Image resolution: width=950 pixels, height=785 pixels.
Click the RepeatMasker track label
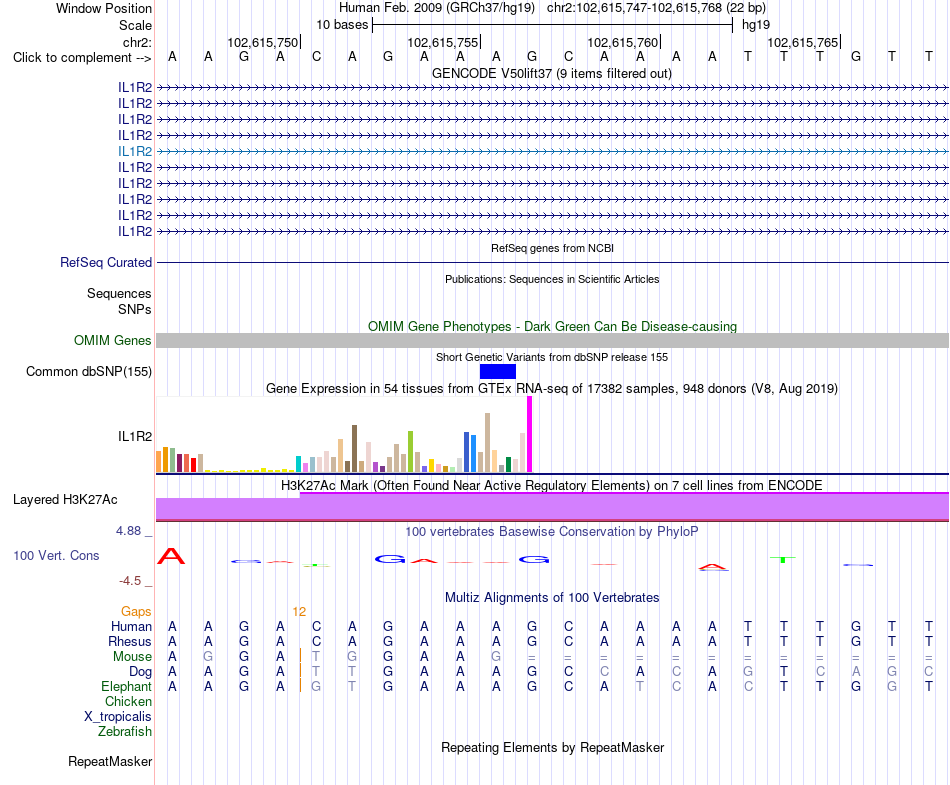pos(110,761)
